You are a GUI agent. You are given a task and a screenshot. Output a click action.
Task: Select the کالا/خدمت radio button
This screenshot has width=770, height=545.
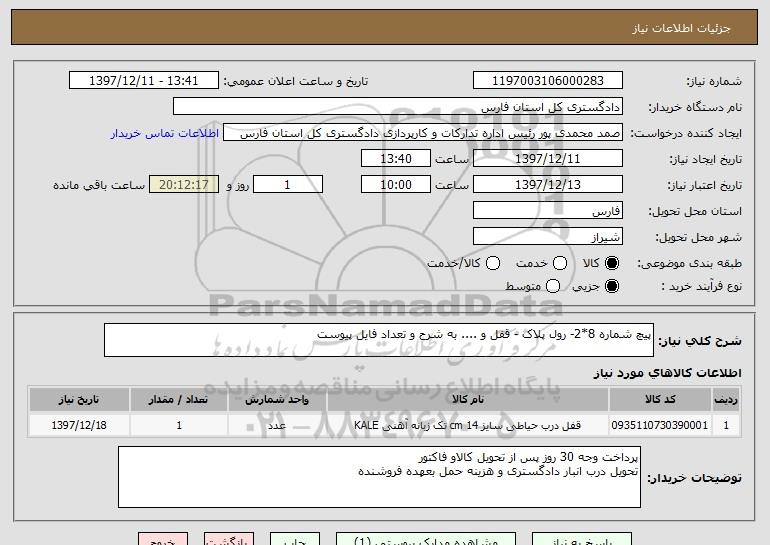[493, 263]
